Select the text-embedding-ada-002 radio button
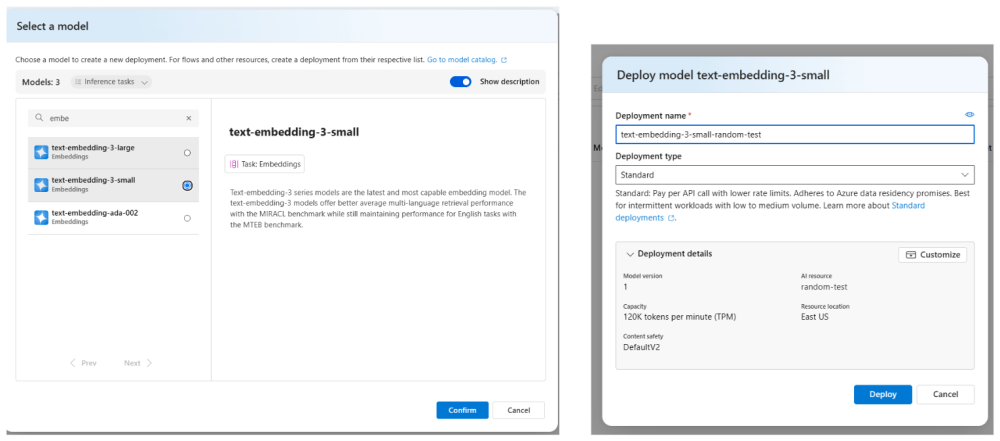Viewport: 1000px width, 441px height. click(x=187, y=218)
